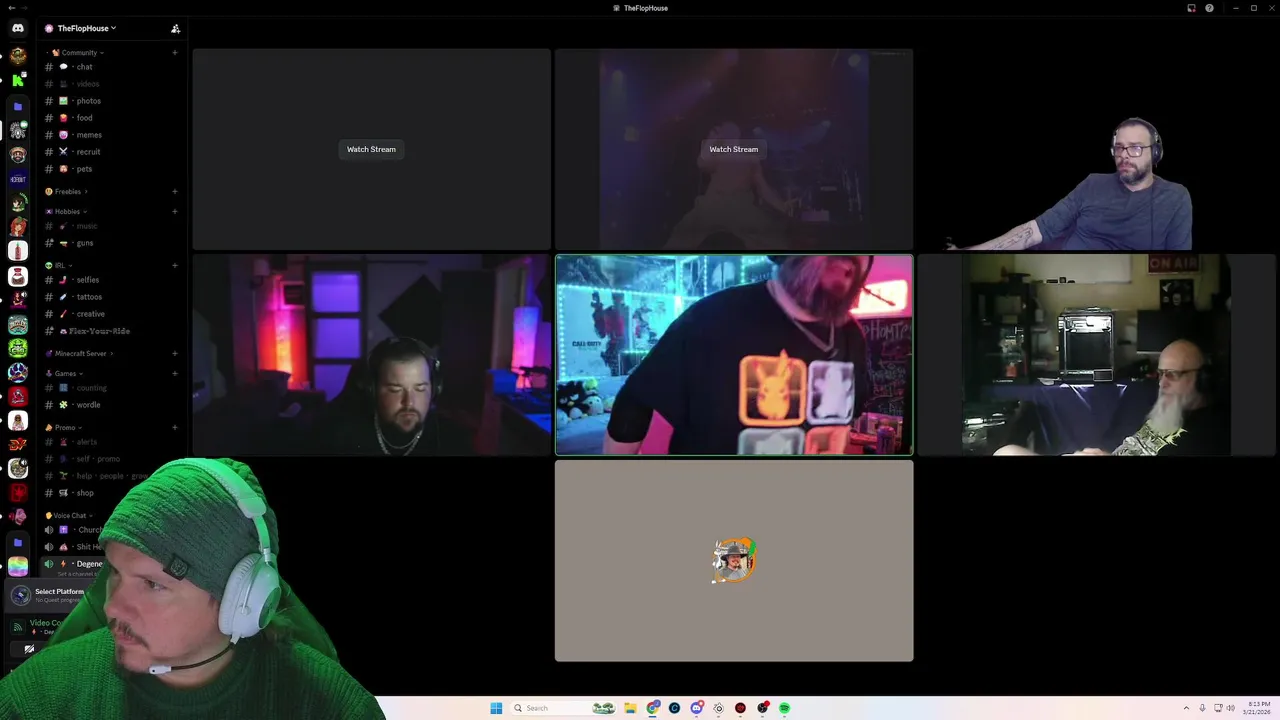Image resolution: width=1280 pixels, height=720 pixels.
Task: Add a channel in Freebies category
Action: [174, 191]
